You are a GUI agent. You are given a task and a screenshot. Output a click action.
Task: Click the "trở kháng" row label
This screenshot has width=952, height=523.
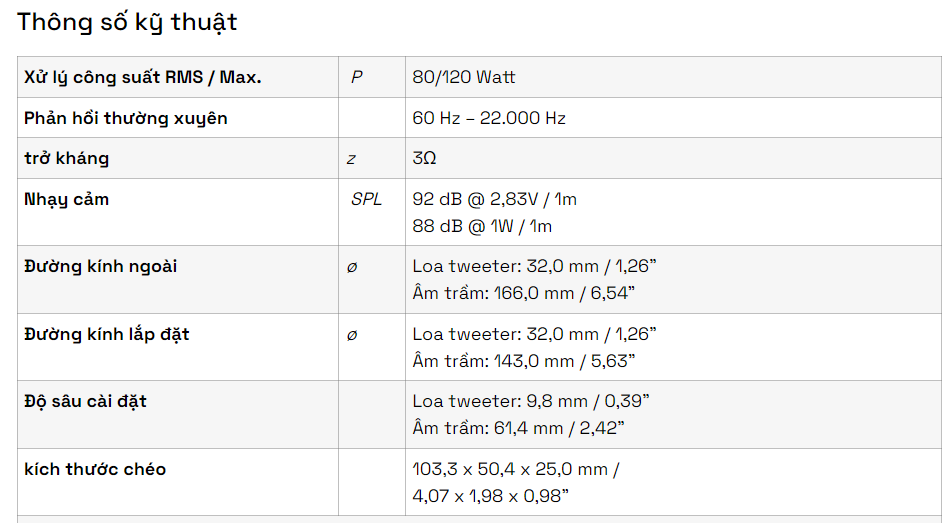[x=67, y=158]
